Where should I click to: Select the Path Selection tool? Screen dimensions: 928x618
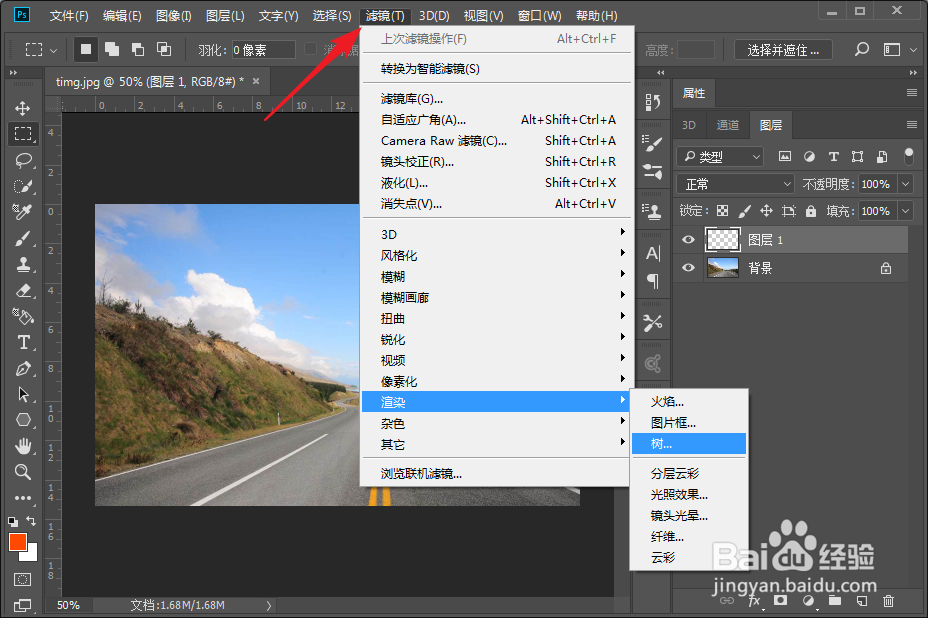[x=23, y=394]
